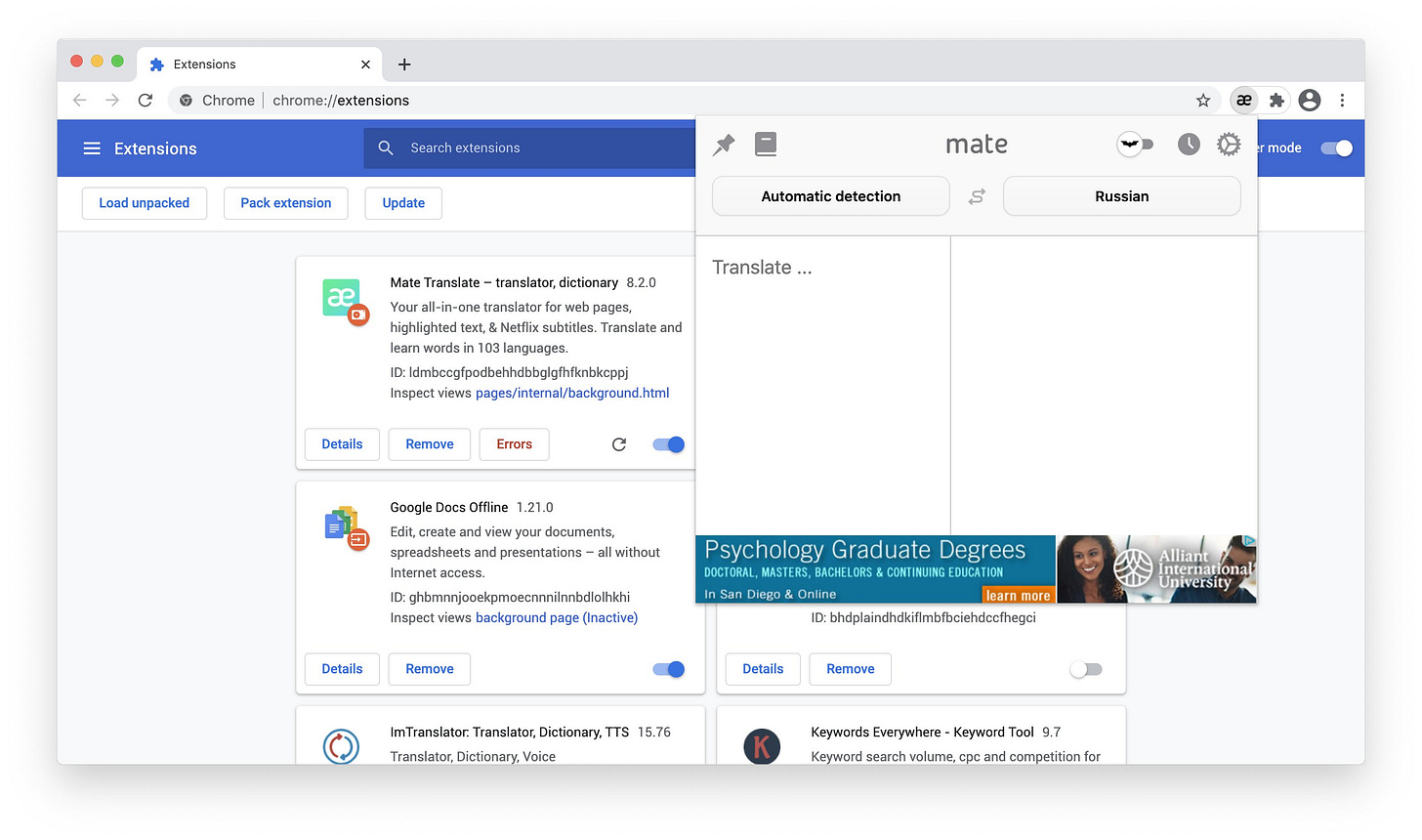Open a new browser tab
1422x840 pixels.
click(404, 64)
